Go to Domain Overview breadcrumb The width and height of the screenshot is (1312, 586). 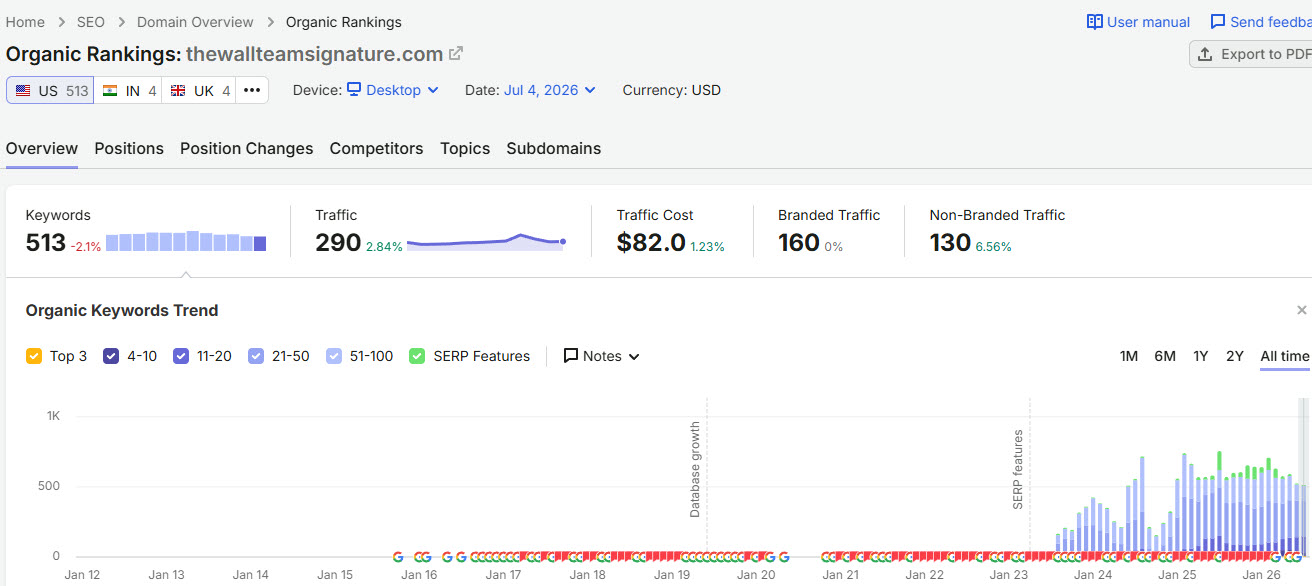click(195, 22)
